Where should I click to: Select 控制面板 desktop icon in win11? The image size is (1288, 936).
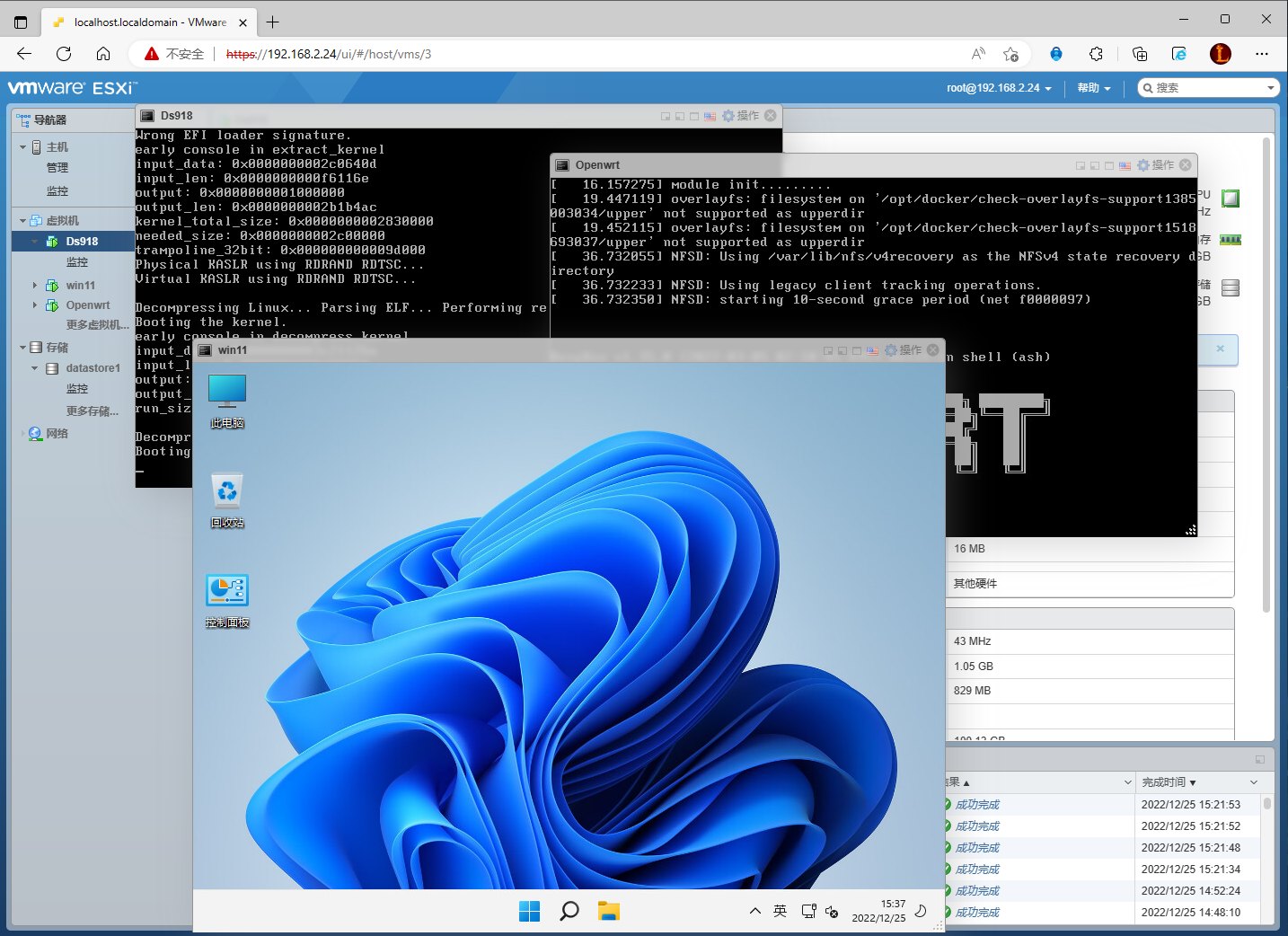tap(227, 601)
